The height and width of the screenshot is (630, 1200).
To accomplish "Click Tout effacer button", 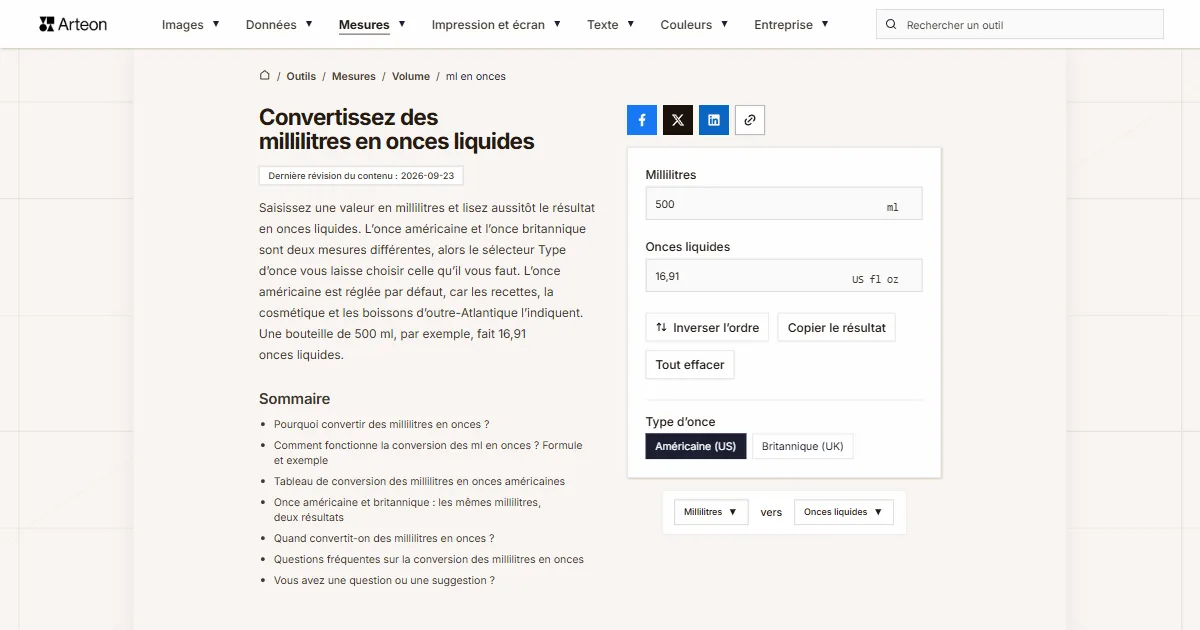I will 690,364.
